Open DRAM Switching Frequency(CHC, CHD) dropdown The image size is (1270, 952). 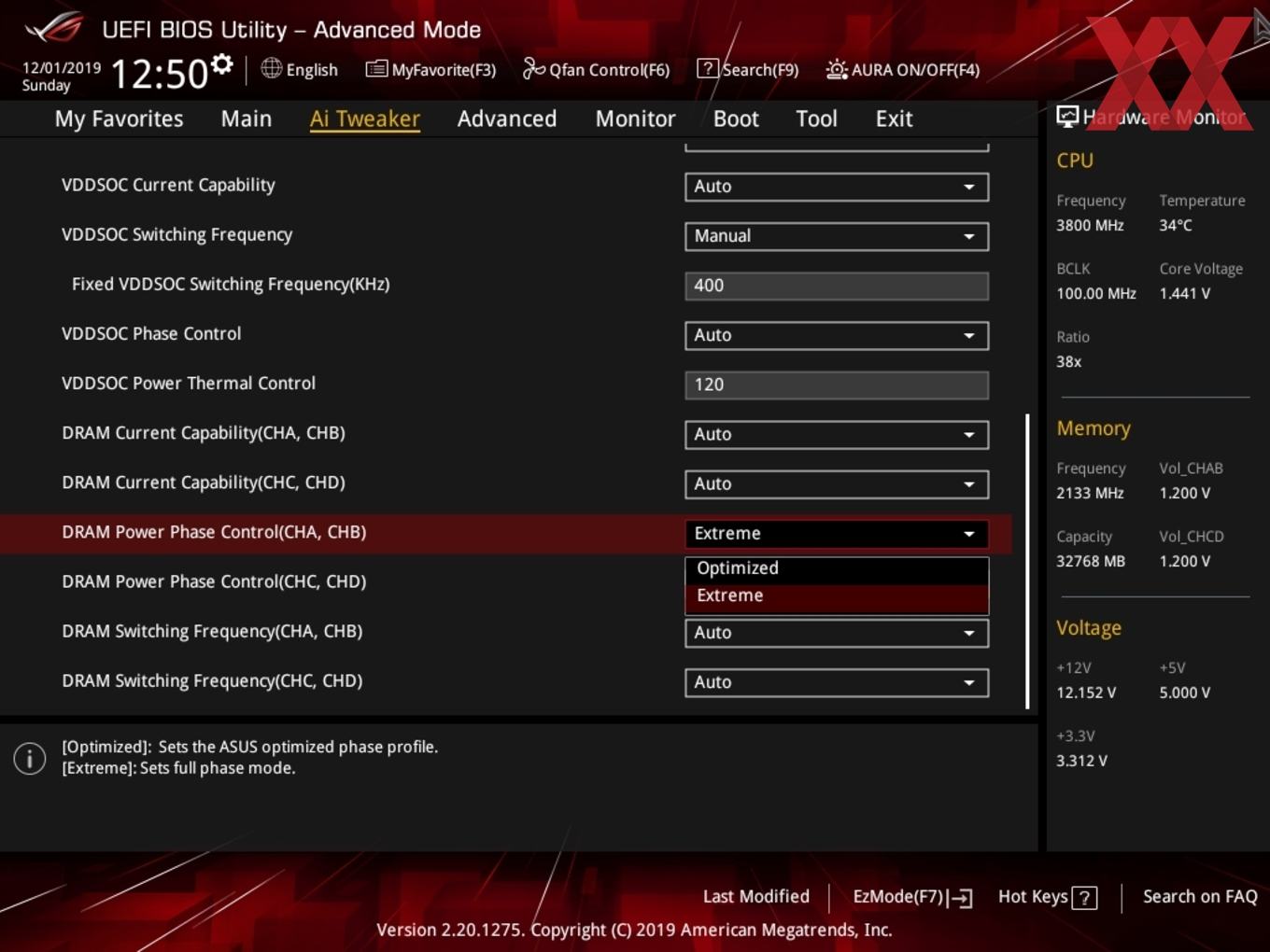point(837,681)
